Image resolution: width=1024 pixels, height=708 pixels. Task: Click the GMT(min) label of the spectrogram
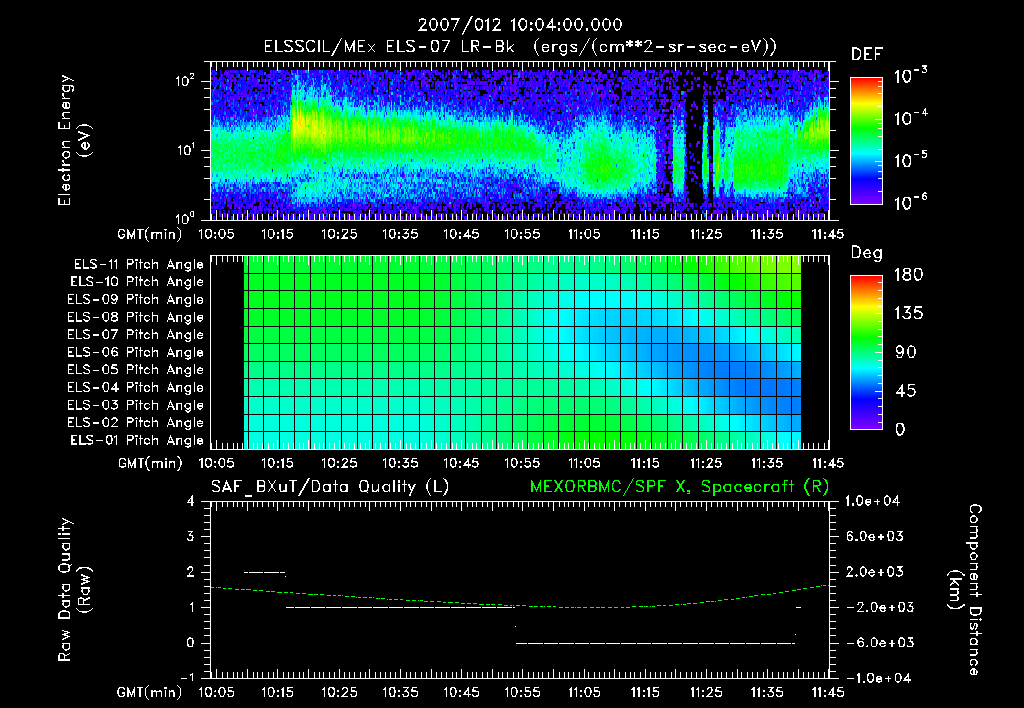tap(150, 235)
